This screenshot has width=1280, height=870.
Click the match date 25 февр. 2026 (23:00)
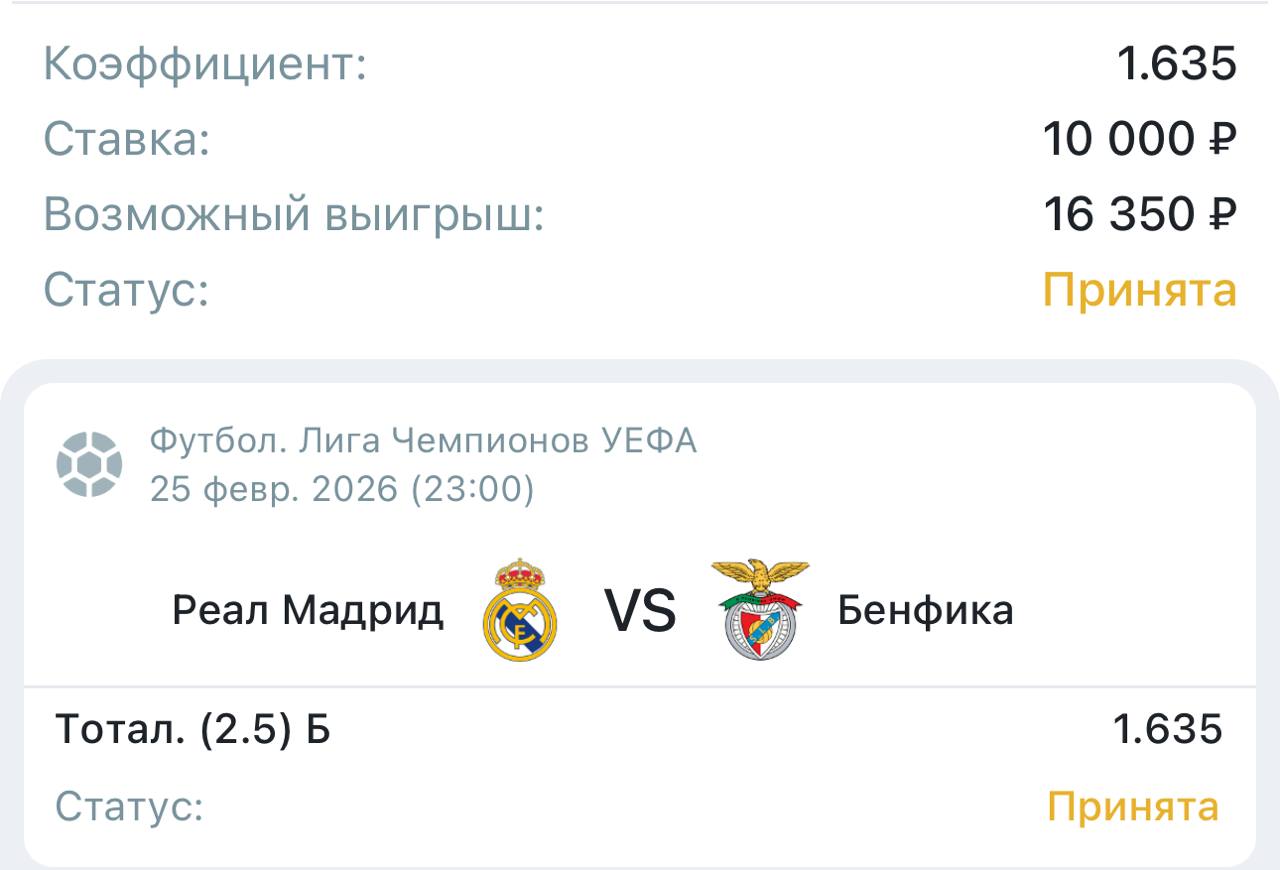click(342, 489)
